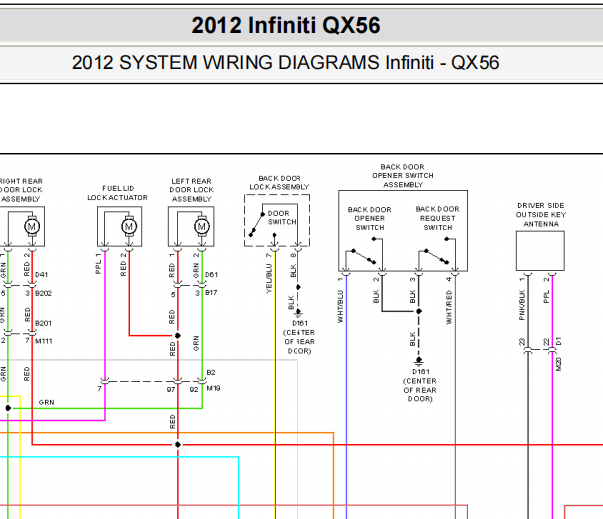Click the driver side outside key antenna box

pyautogui.click(x=540, y=251)
